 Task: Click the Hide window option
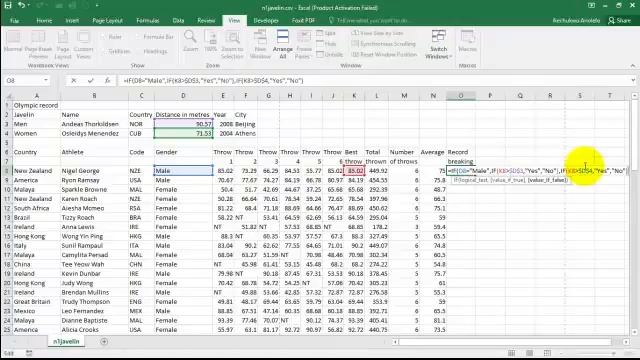point(327,44)
